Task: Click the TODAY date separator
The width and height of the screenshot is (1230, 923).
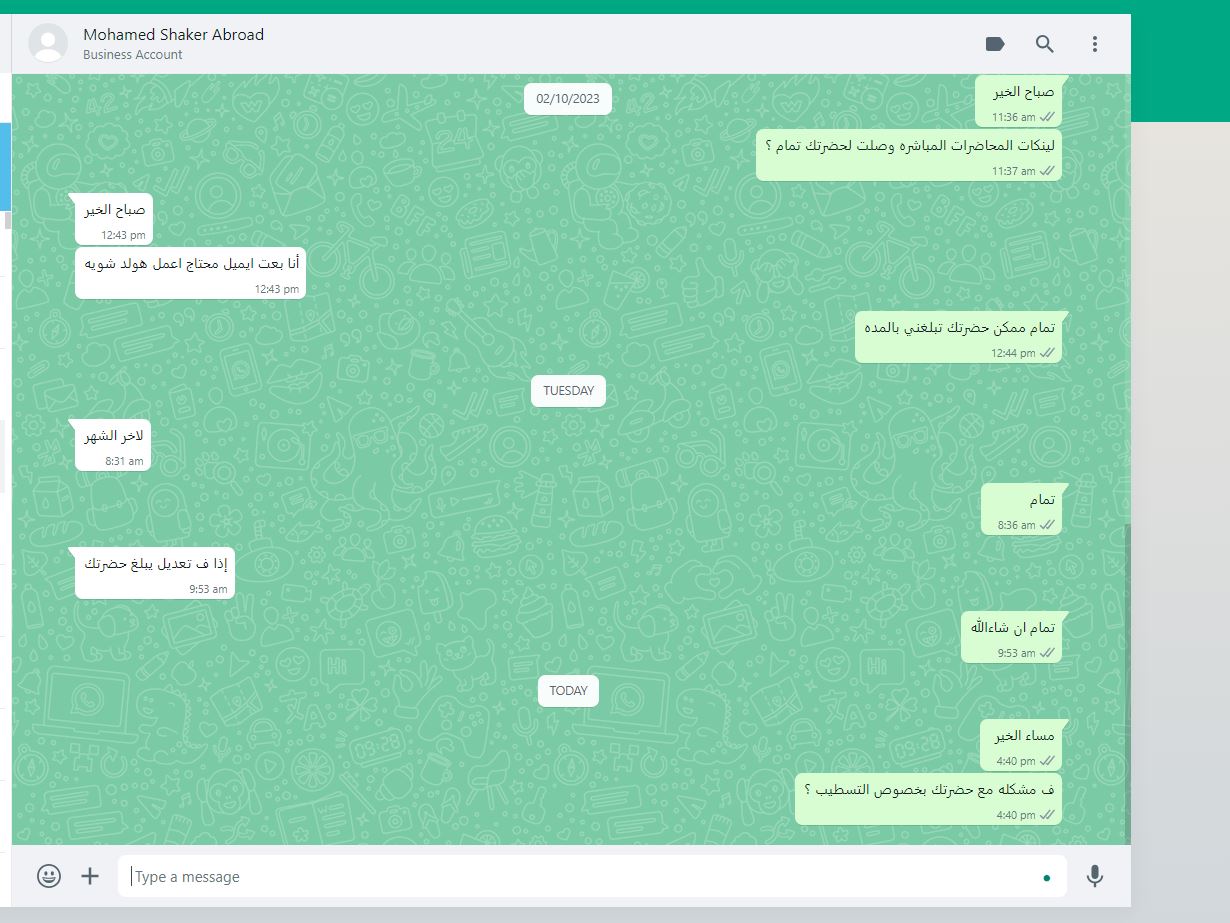Action: coord(568,691)
